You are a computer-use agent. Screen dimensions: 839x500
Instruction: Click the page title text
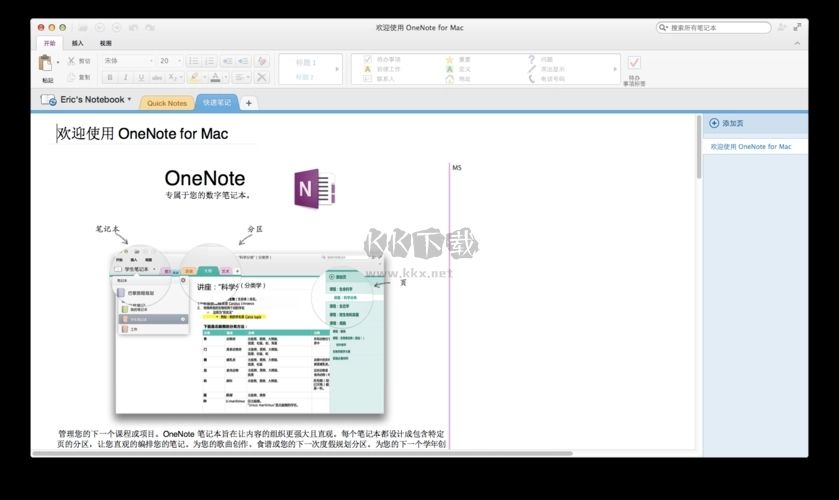click(x=142, y=133)
